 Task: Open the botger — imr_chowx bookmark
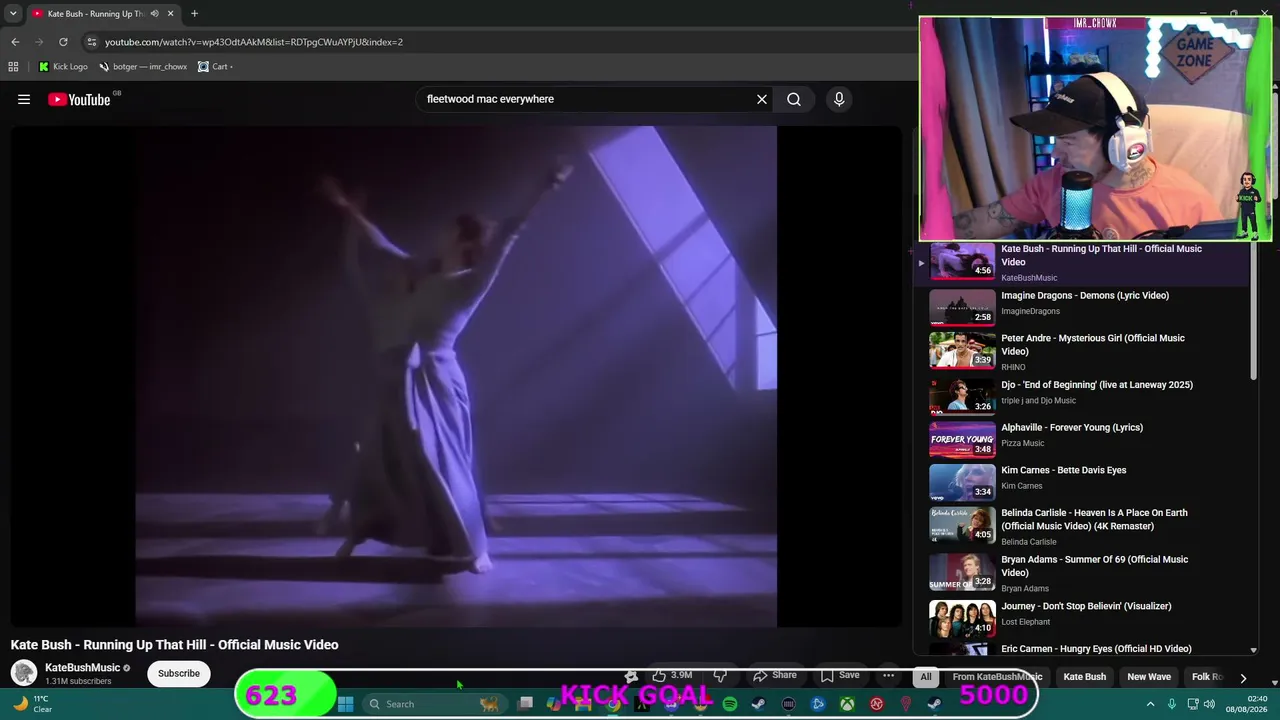[x=143, y=67]
